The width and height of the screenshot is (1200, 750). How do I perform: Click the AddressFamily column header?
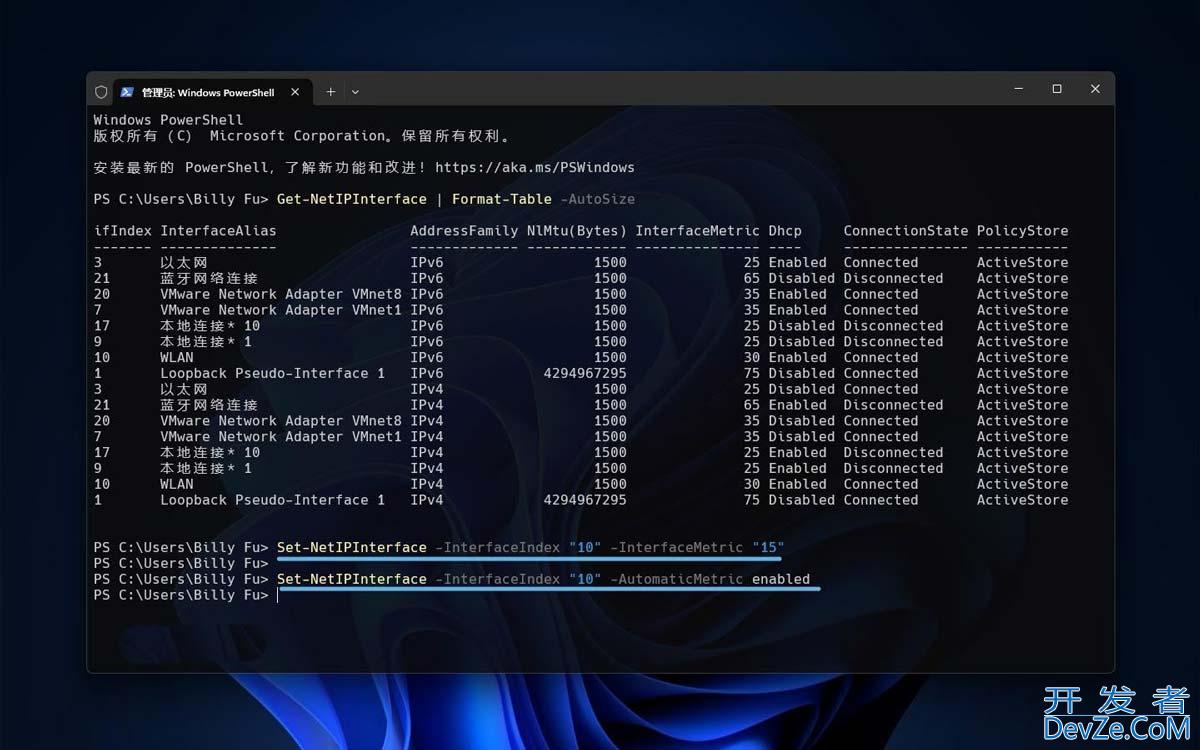pyautogui.click(x=464, y=231)
